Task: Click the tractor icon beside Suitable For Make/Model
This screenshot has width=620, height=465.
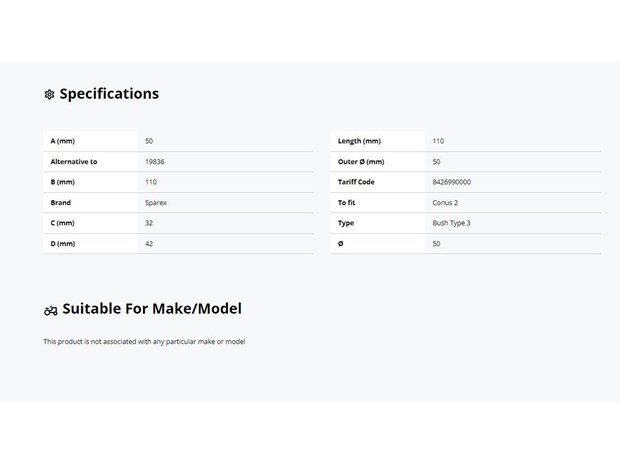Action: point(51,311)
